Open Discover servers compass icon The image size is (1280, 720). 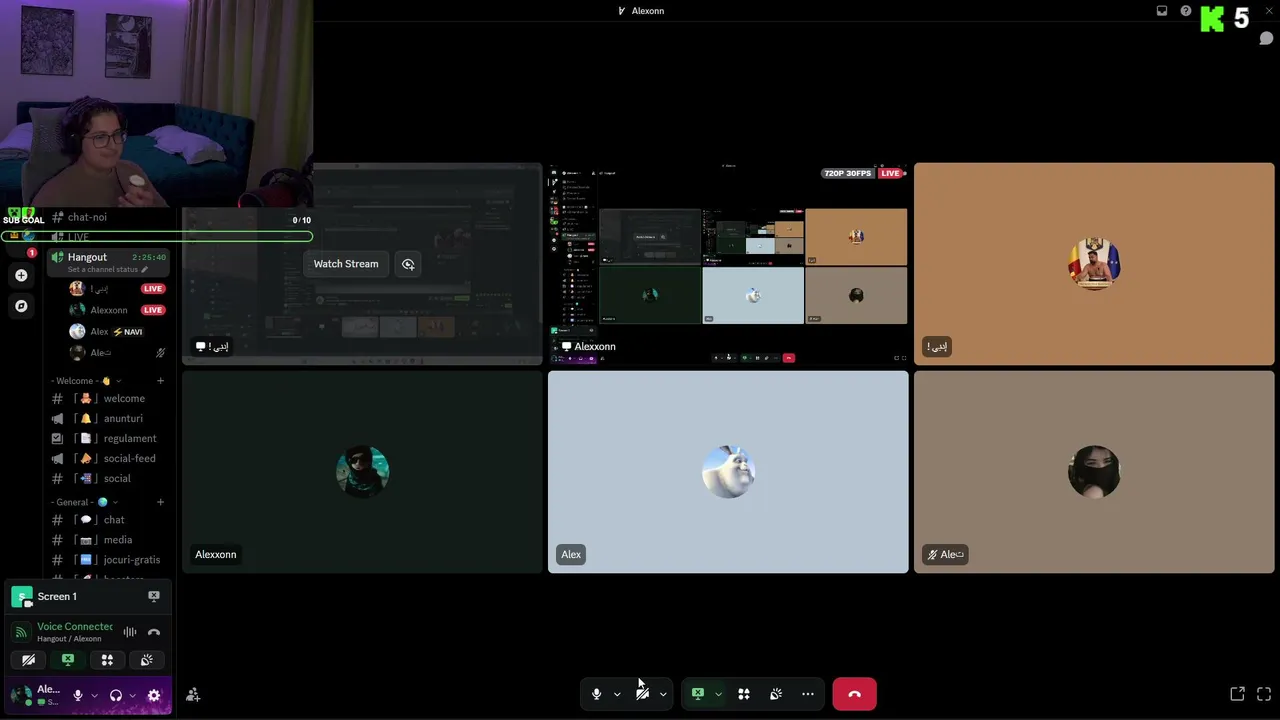point(21,306)
